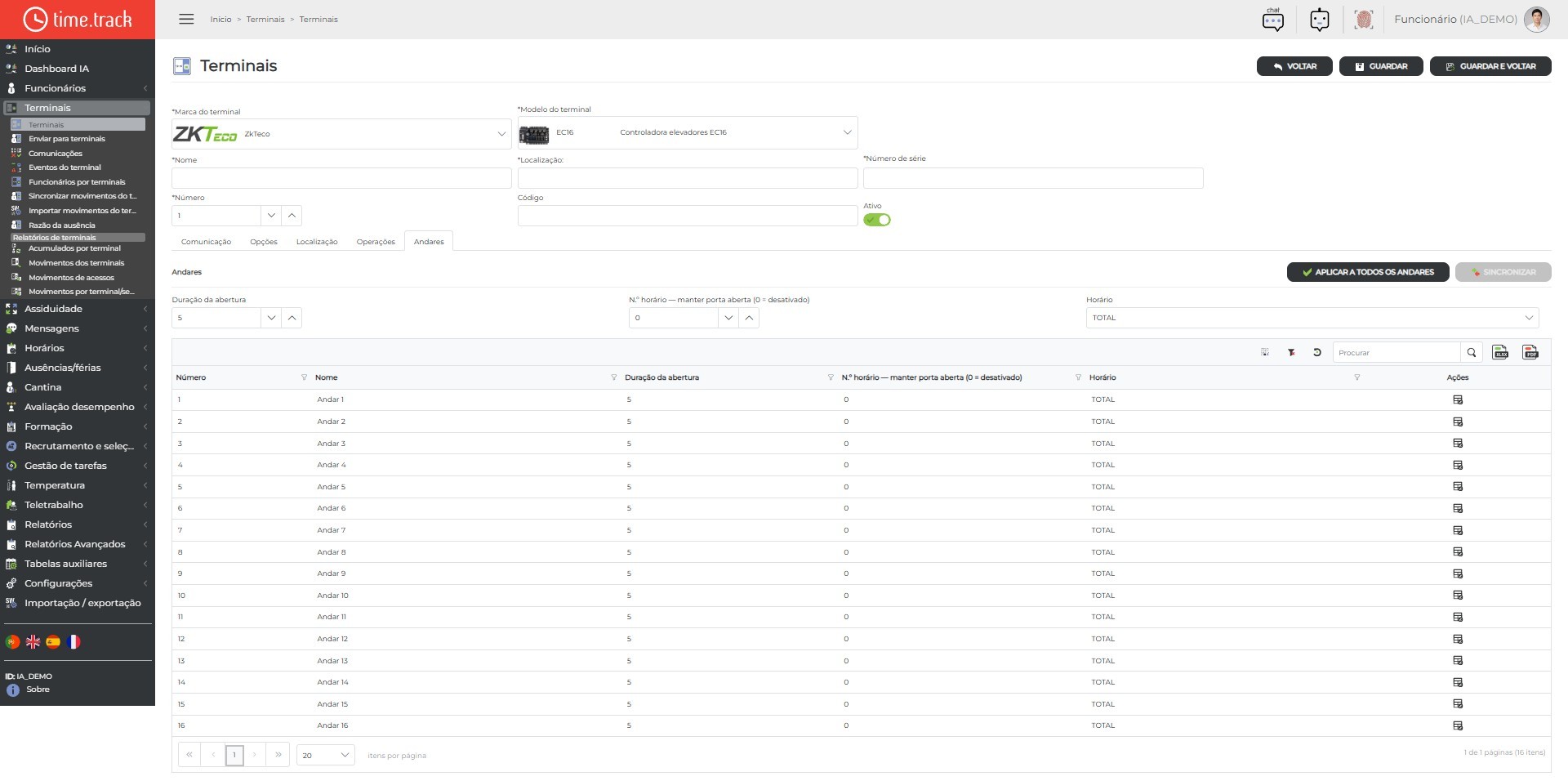
Task: Switch to the Localização tab
Action: [317, 242]
